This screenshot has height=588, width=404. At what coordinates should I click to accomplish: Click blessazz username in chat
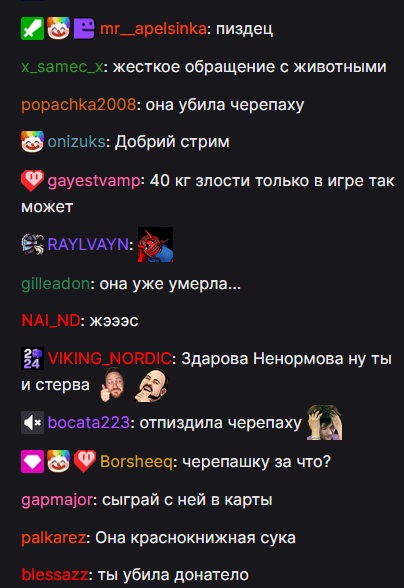[x=55, y=574]
